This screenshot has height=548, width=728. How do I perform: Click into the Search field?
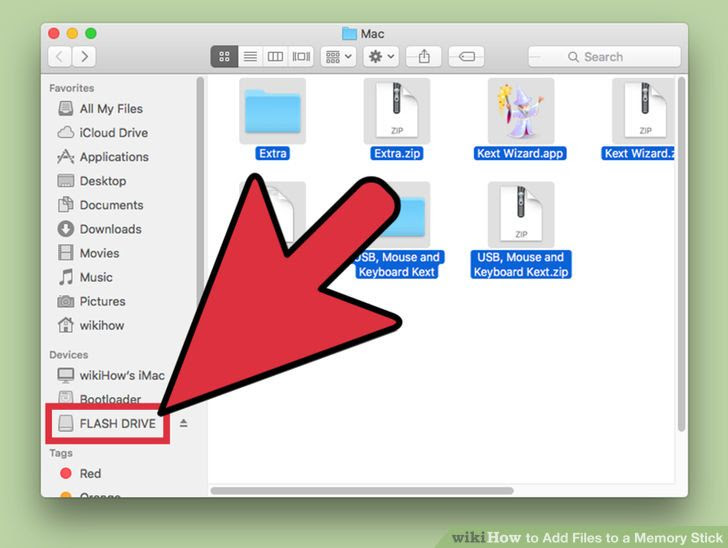[604, 57]
